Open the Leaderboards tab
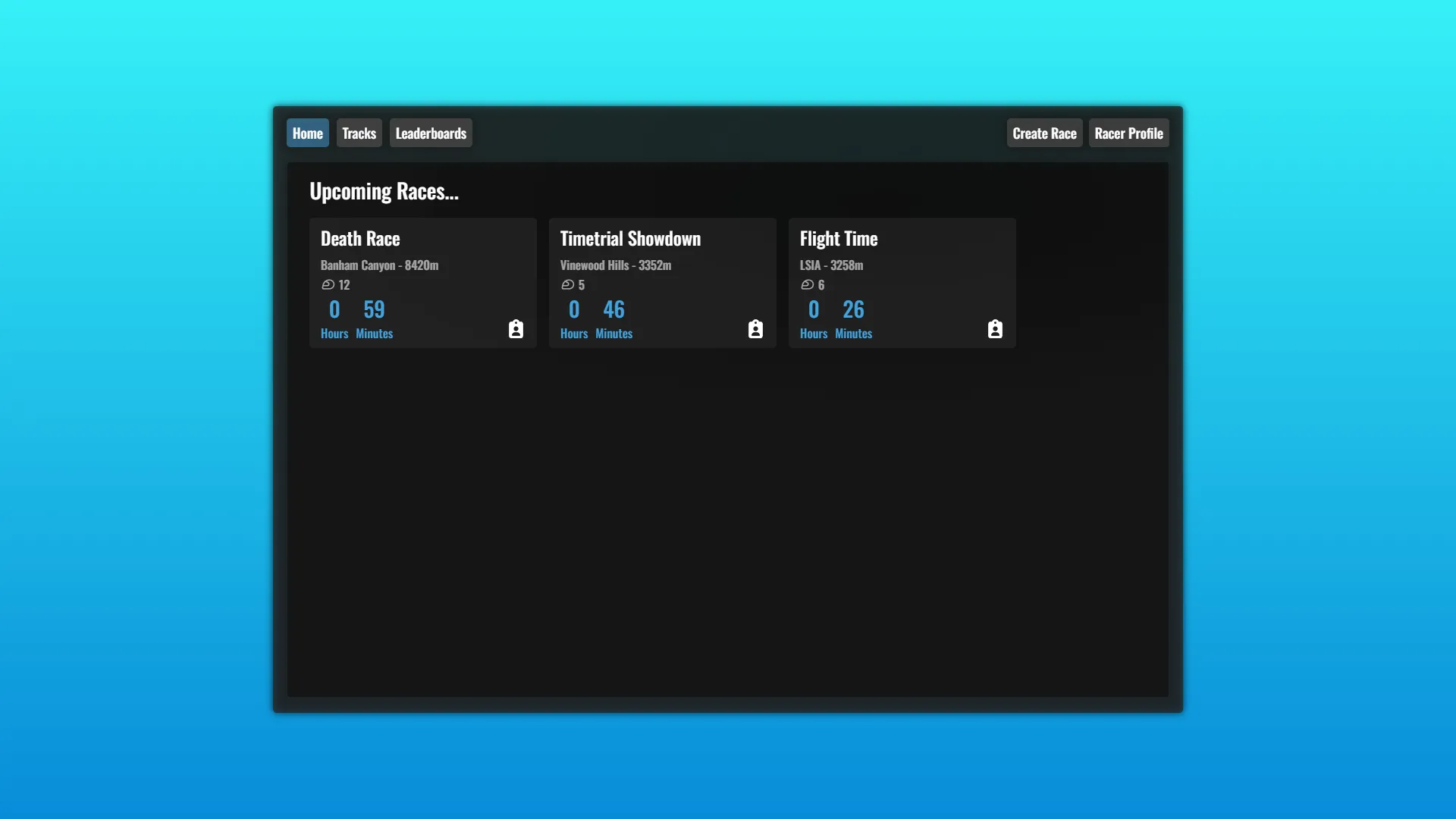 pyautogui.click(x=431, y=133)
